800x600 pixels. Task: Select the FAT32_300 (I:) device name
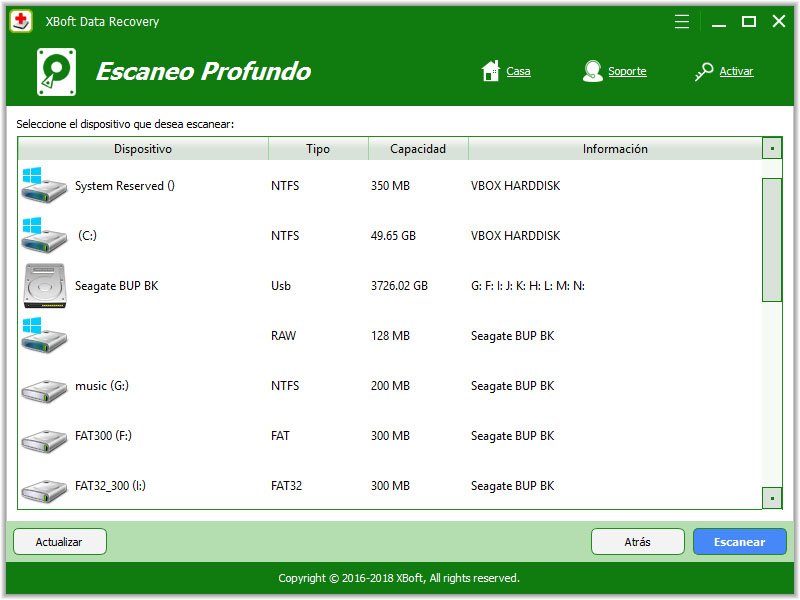tap(110, 486)
